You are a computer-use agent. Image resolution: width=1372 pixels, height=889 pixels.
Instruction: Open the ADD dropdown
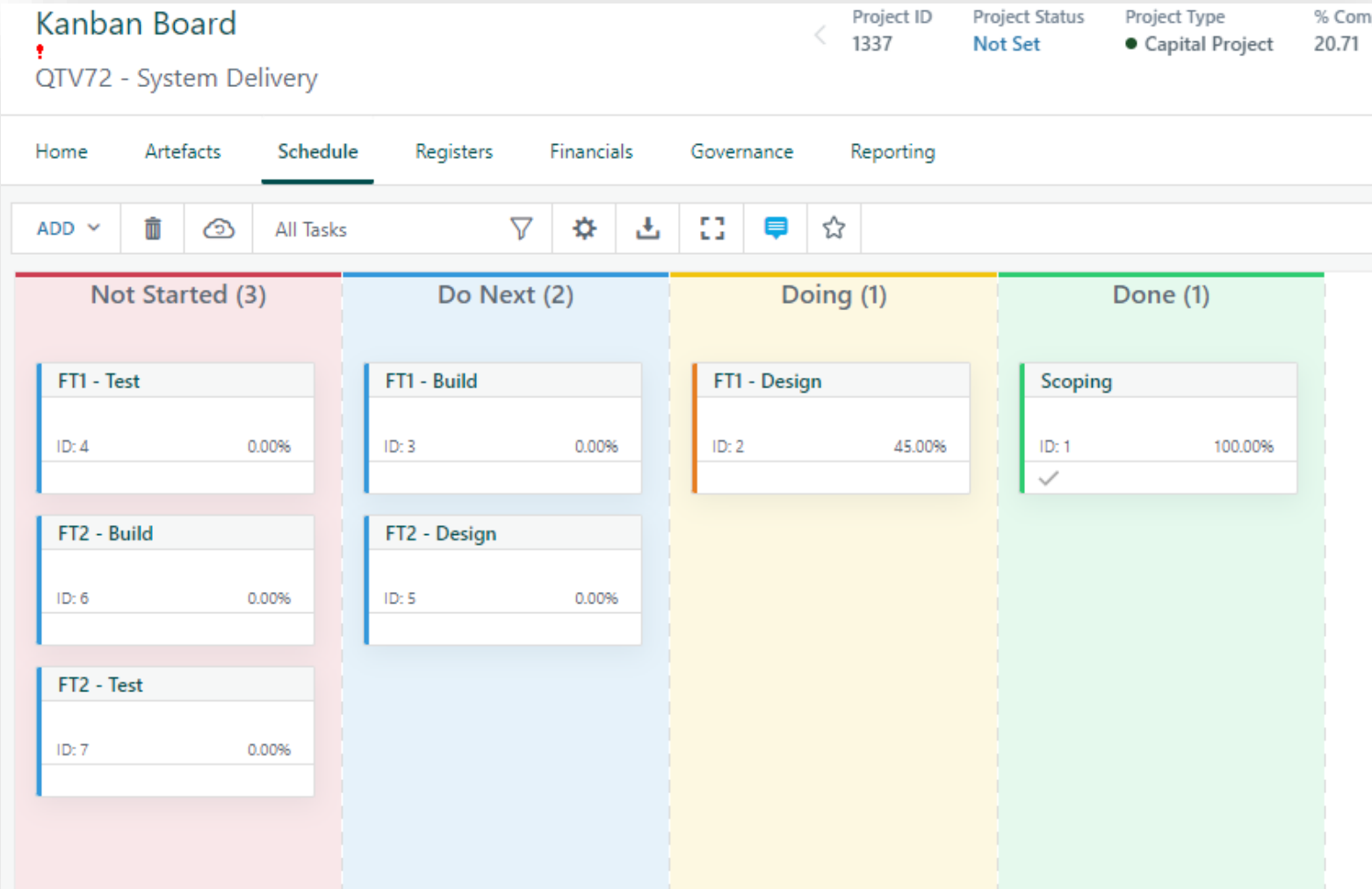click(x=68, y=228)
